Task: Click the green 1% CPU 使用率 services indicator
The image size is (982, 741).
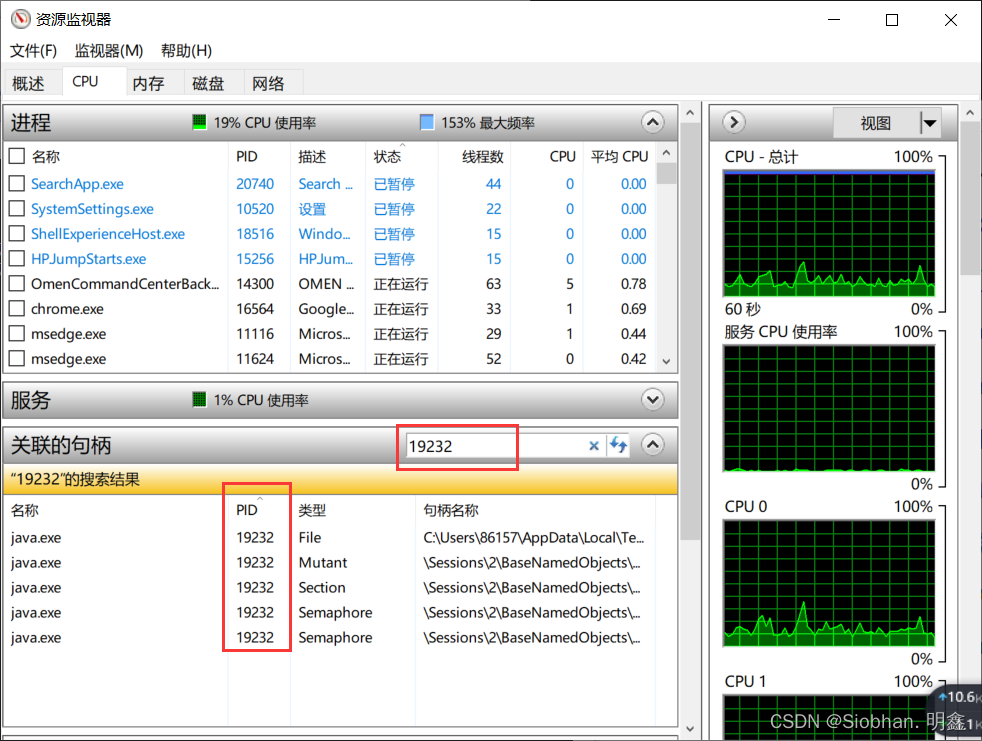Action: (x=199, y=399)
